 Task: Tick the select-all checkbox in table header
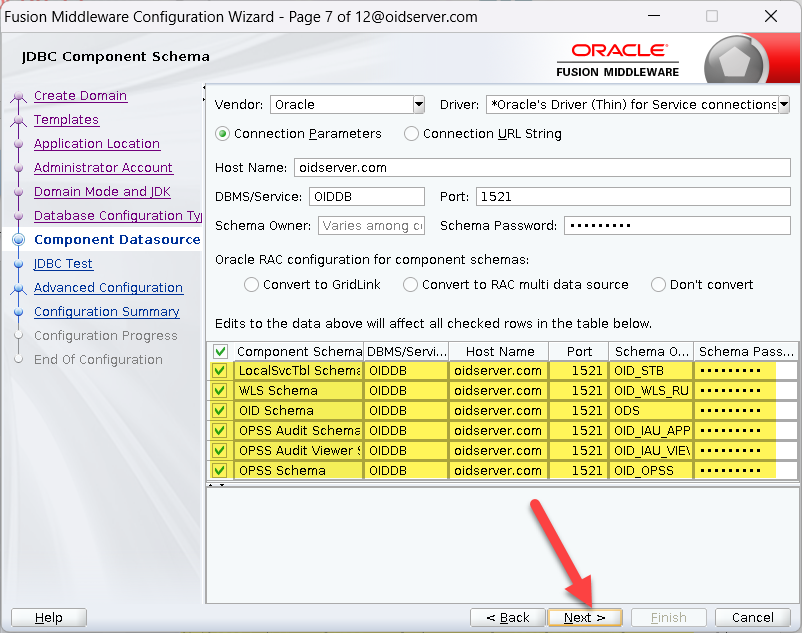(220, 352)
